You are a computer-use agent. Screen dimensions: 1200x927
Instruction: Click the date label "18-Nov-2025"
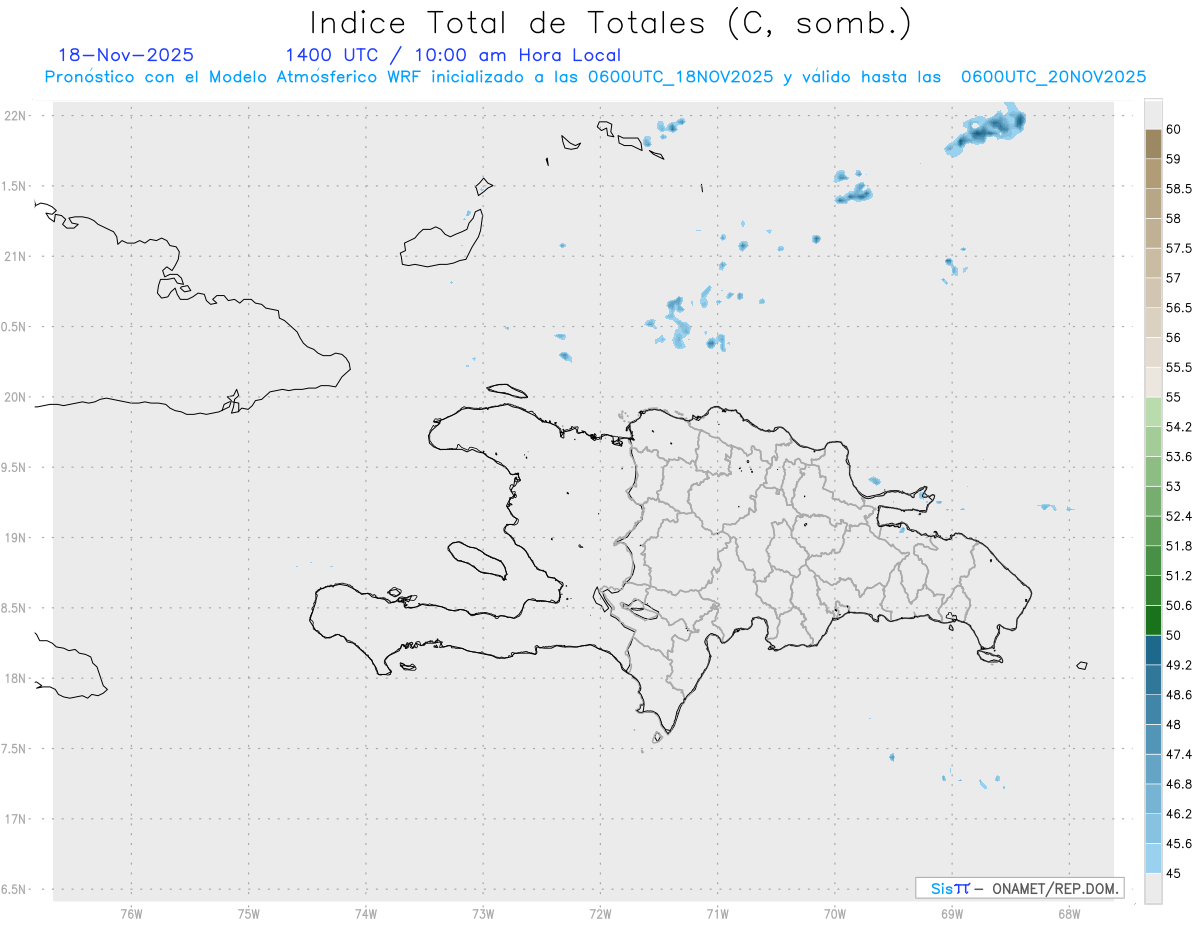[126, 55]
